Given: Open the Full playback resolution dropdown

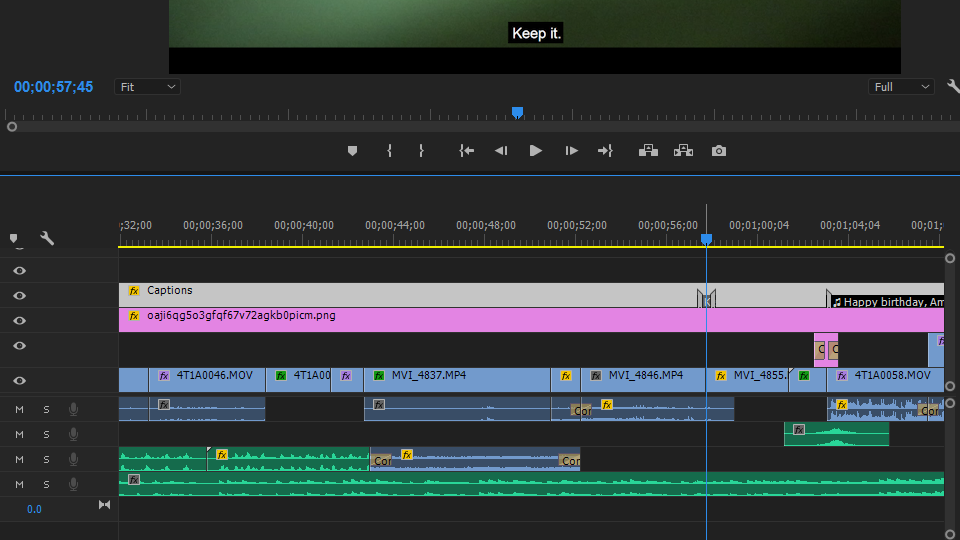Looking at the screenshot, I should pyautogui.click(x=901, y=87).
